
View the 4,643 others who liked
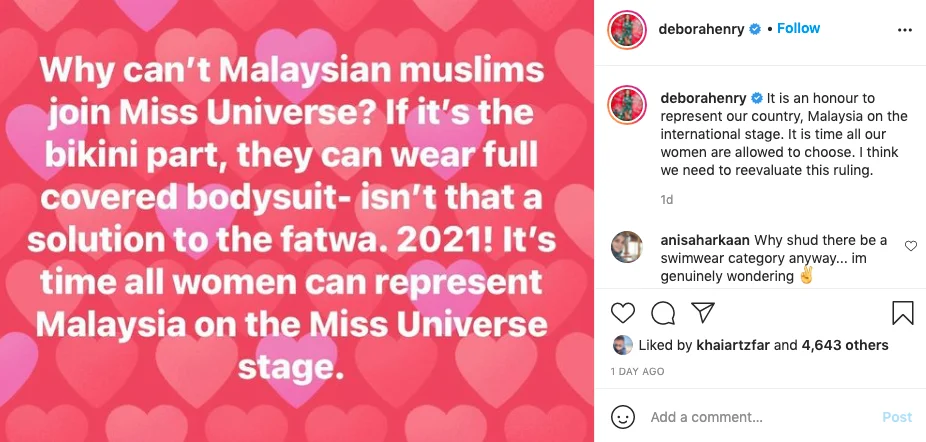click(845, 345)
